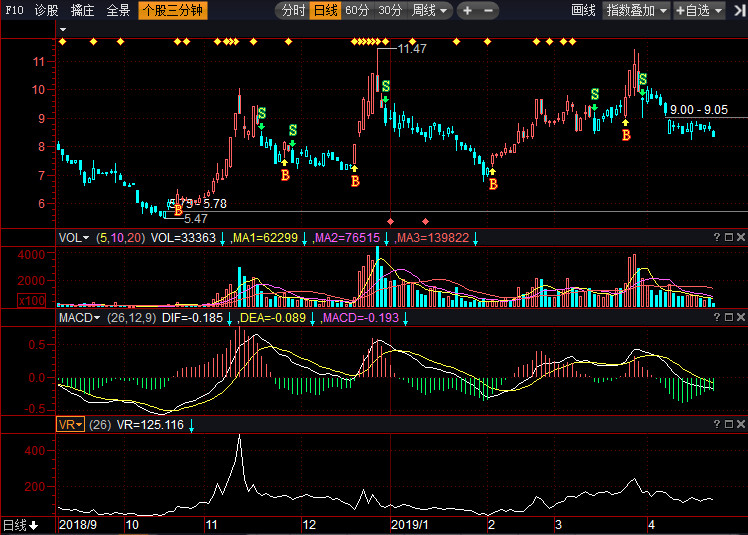Click the x100 volume unit label
Viewport: 748px width, 535px height.
click(31, 301)
